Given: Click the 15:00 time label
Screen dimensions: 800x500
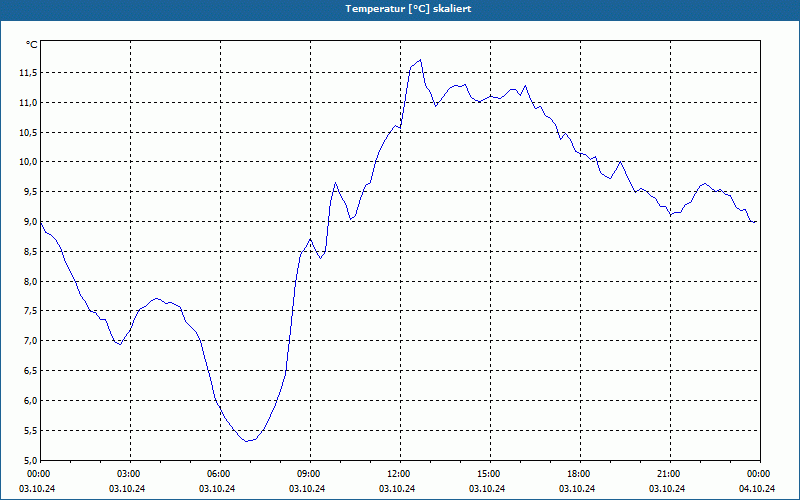Looking at the screenshot, I should pyautogui.click(x=488, y=474).
